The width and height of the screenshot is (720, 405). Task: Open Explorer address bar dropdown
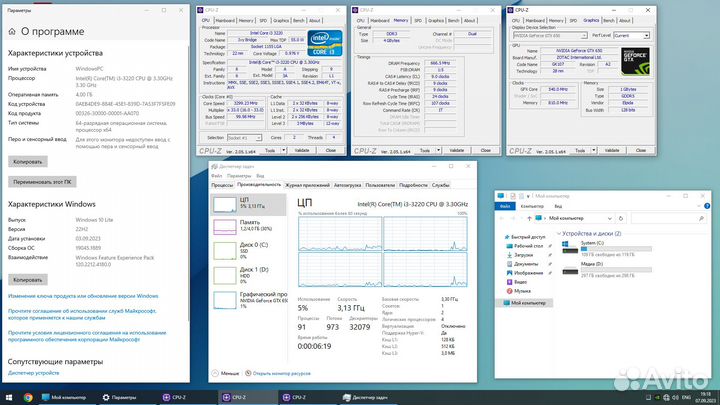coord(609,218)
